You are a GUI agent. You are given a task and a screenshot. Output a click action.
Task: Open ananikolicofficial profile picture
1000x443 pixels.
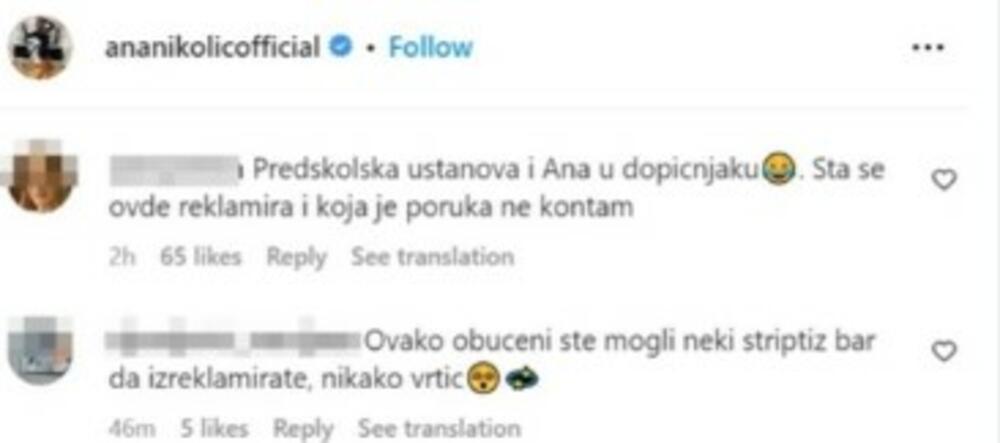41,47
